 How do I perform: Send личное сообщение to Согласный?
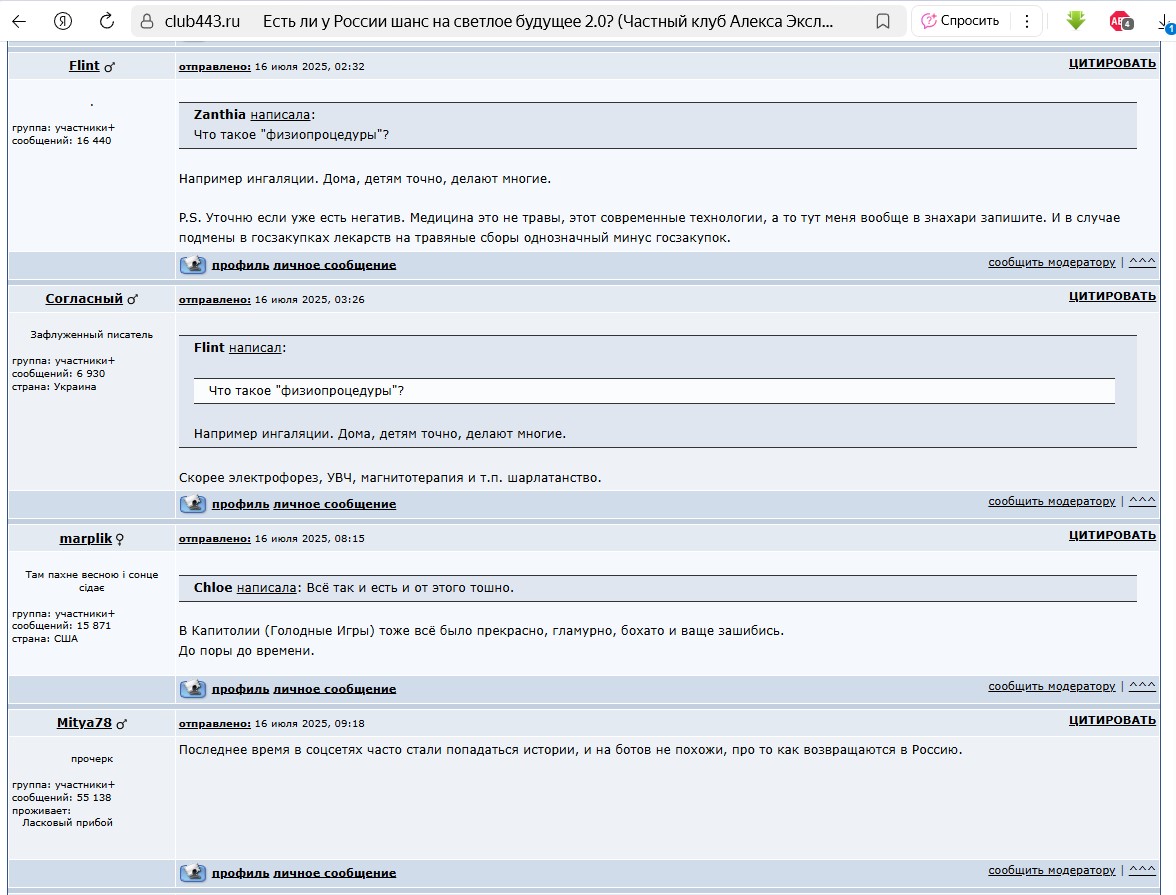[334, 504]
